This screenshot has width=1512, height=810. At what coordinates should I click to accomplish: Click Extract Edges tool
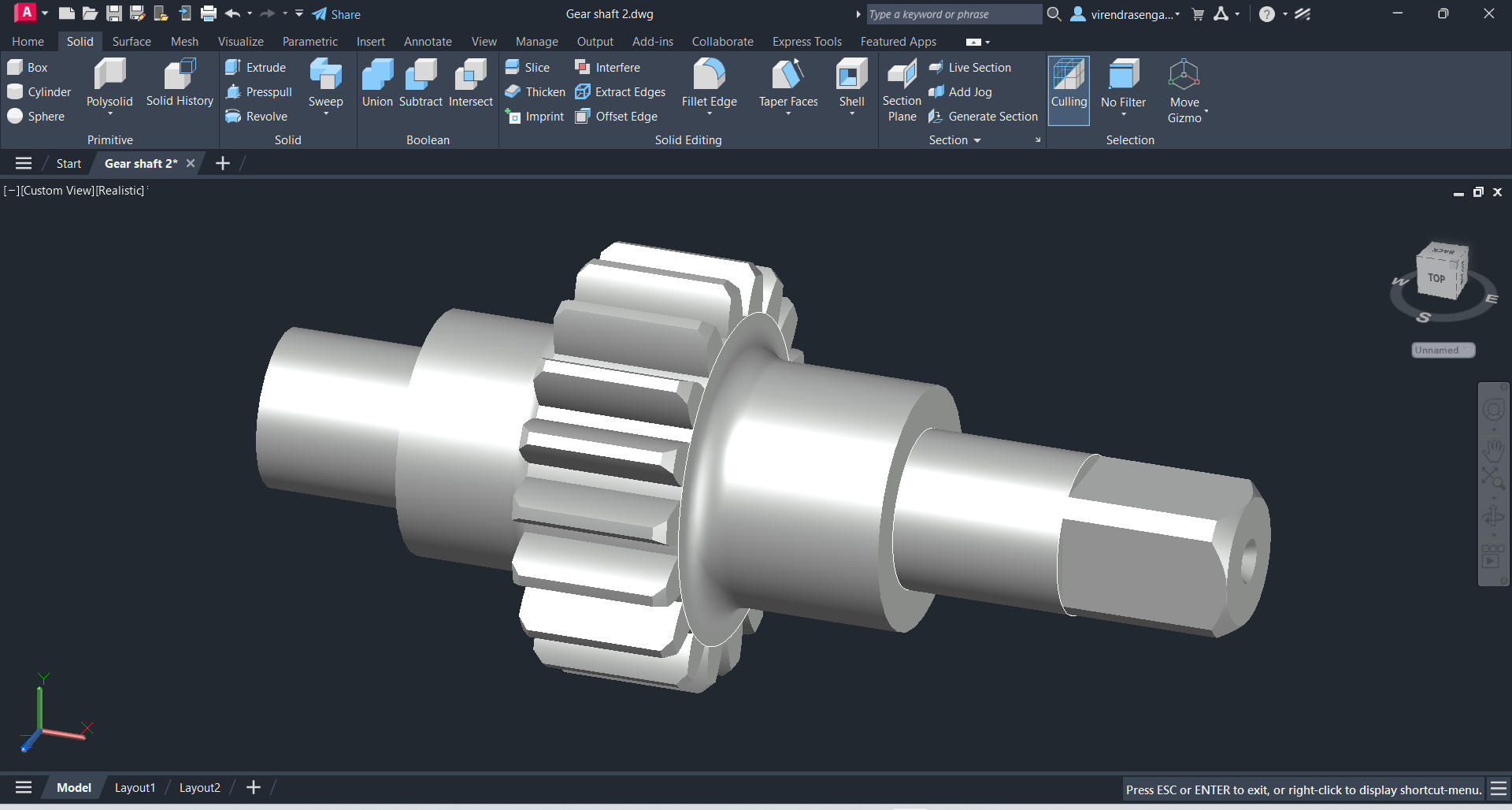(x=621, y=92)
